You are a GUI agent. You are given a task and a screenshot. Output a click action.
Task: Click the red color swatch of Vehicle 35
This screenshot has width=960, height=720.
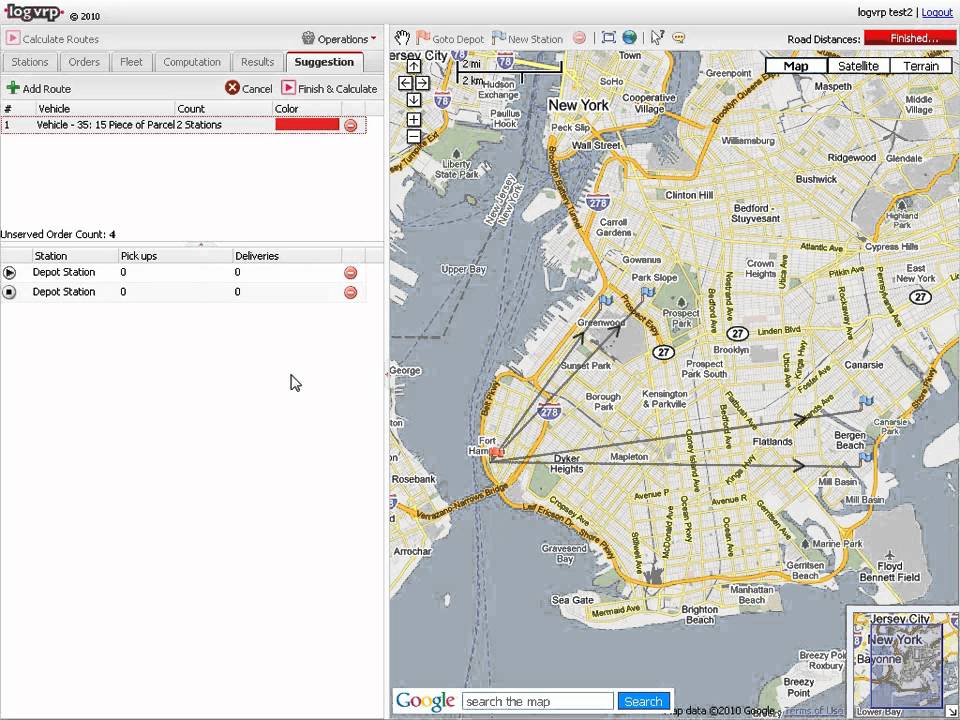coord(307,124)
